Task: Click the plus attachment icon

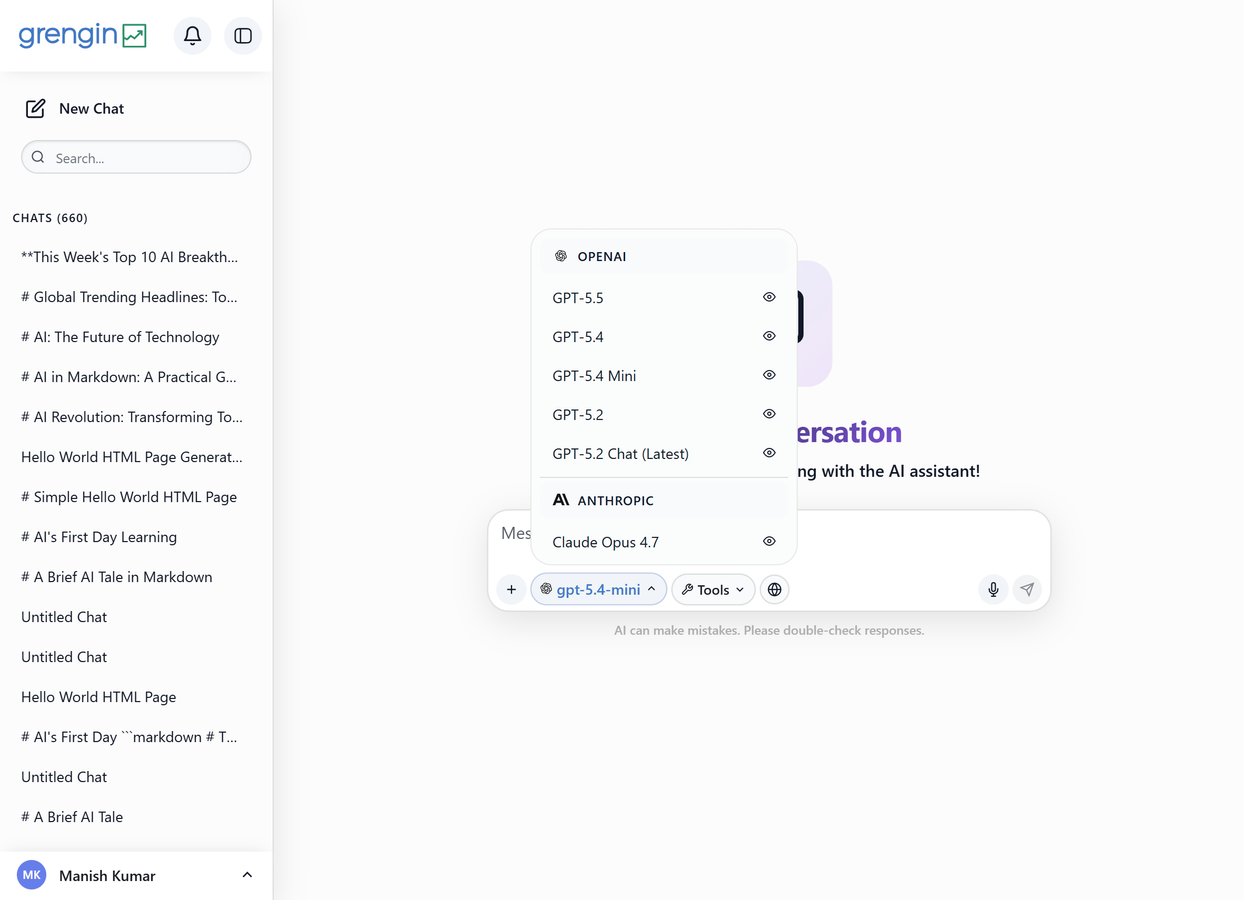Action: pyautogui.click(x=511, y=590)
